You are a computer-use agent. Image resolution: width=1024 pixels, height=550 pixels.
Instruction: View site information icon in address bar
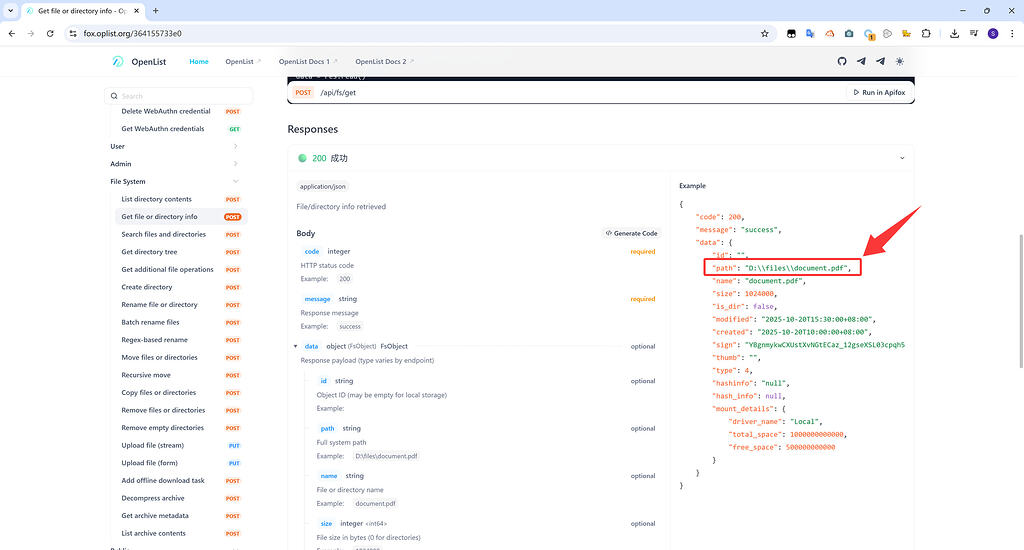pyautogui.click(x=73, y=33)
